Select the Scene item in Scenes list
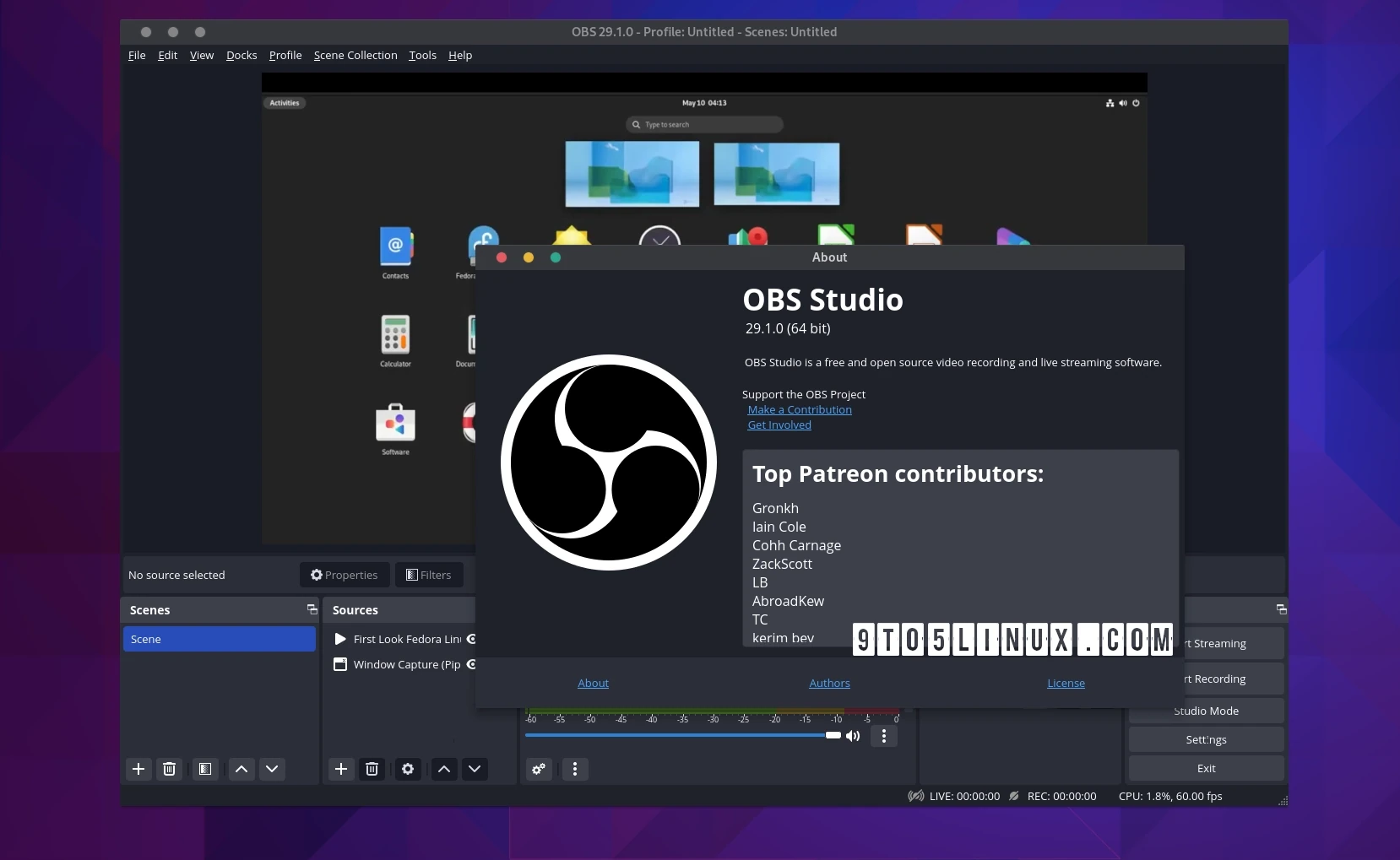1400x860 pixels. (219, 639)
